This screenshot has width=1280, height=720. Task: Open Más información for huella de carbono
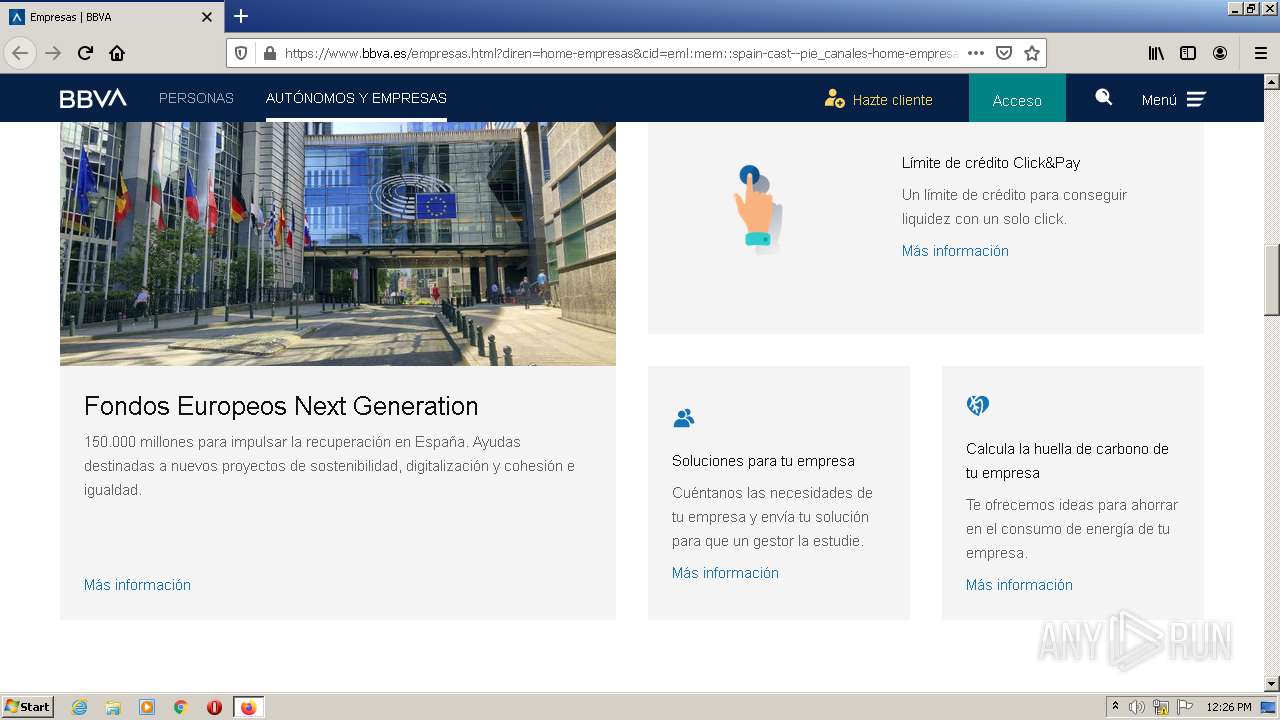click(x=1019, y=585)
